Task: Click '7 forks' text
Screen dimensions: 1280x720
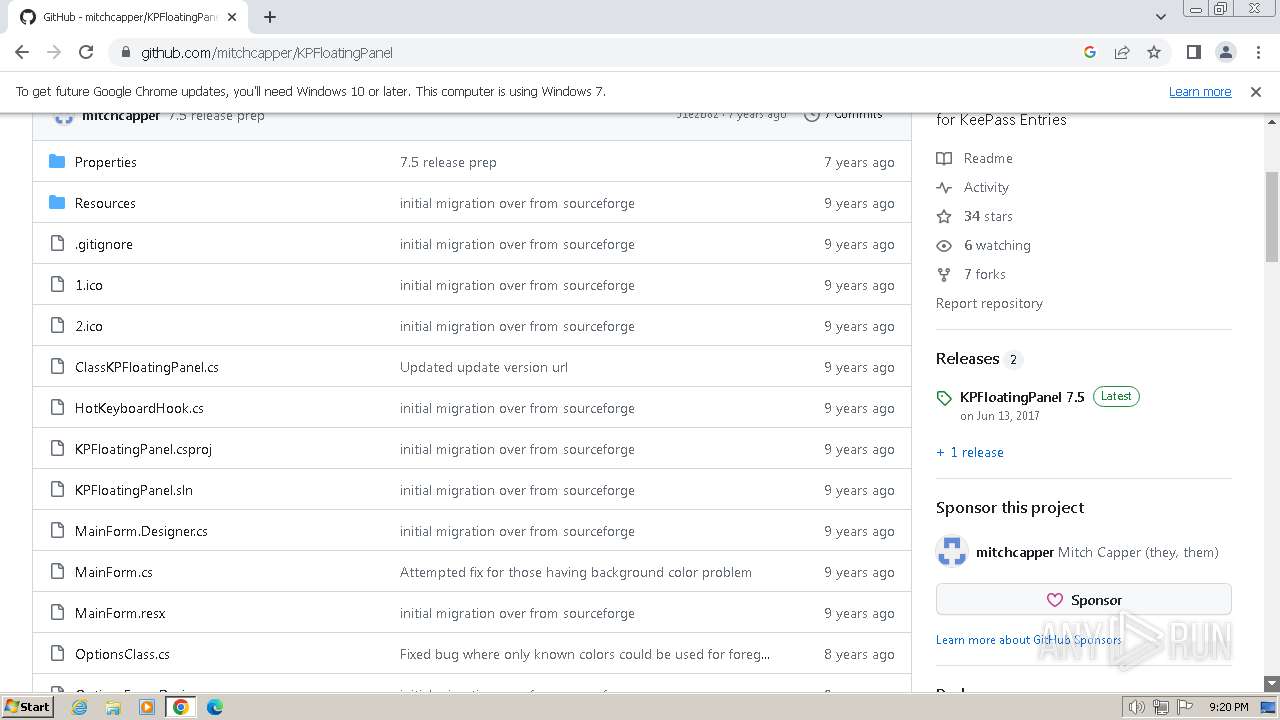Action: [x=985, y=274]
